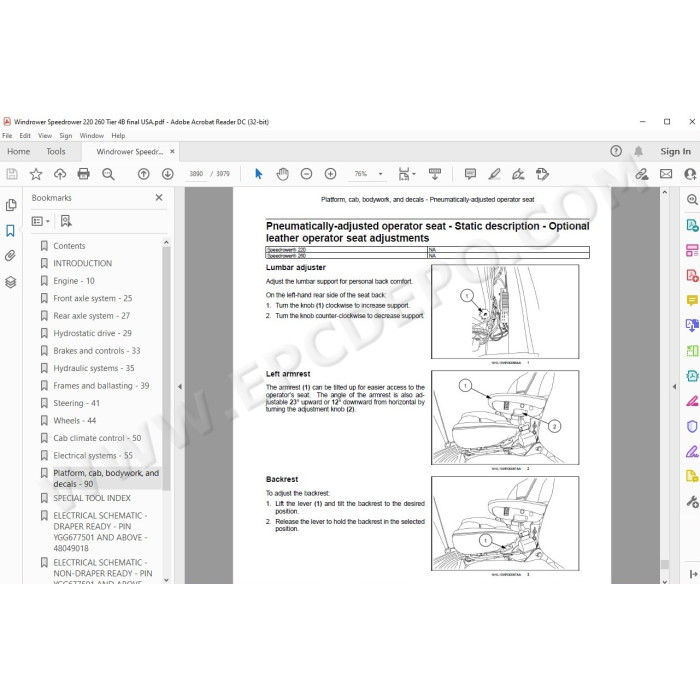Click the scrolling mode toolbar icon
The height and width of the screenshot is (700, 700).
(435, 174)
